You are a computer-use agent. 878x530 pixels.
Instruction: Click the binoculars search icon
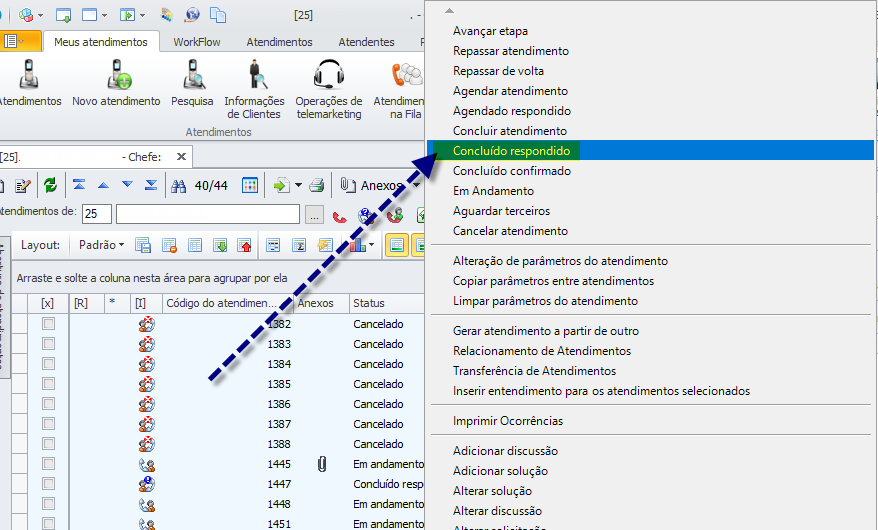click(179, 186)
